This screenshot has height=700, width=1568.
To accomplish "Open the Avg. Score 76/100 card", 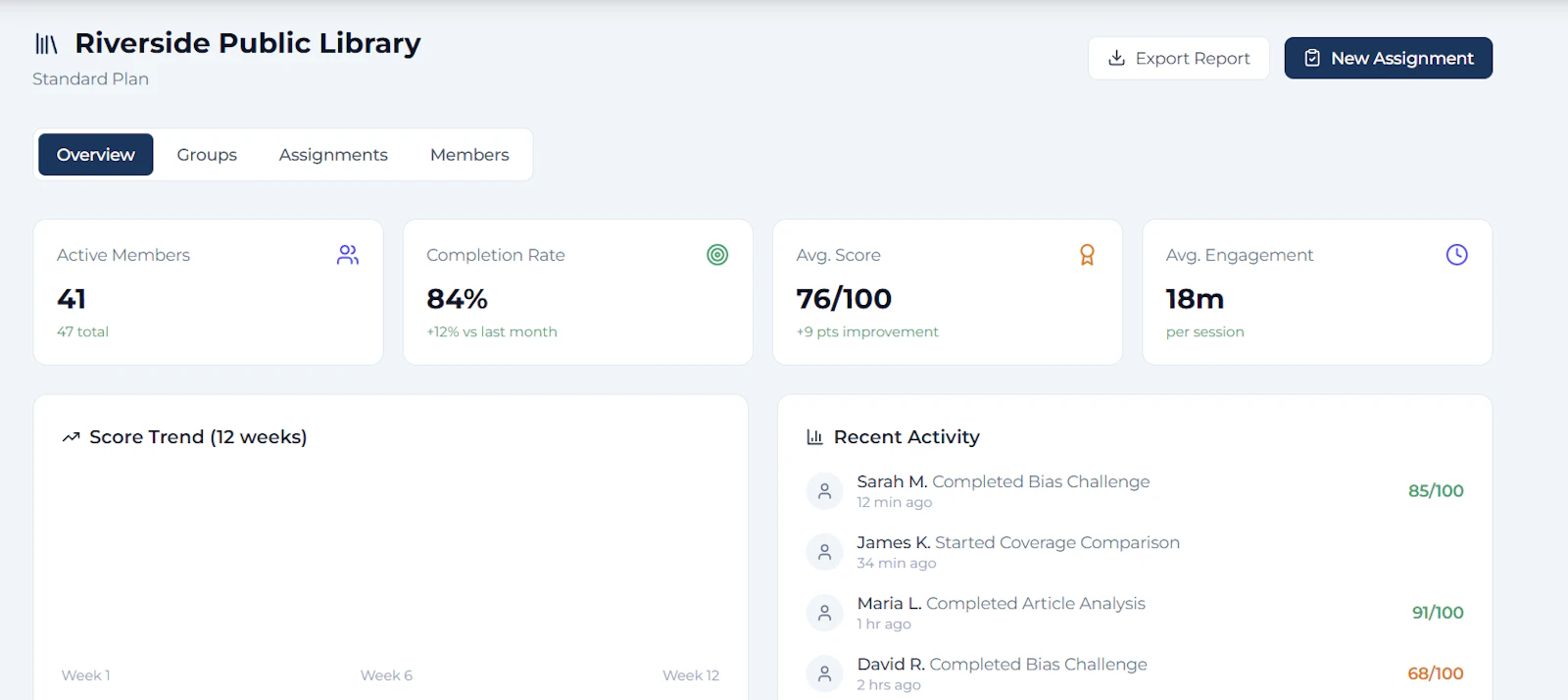I will (948, 292).
